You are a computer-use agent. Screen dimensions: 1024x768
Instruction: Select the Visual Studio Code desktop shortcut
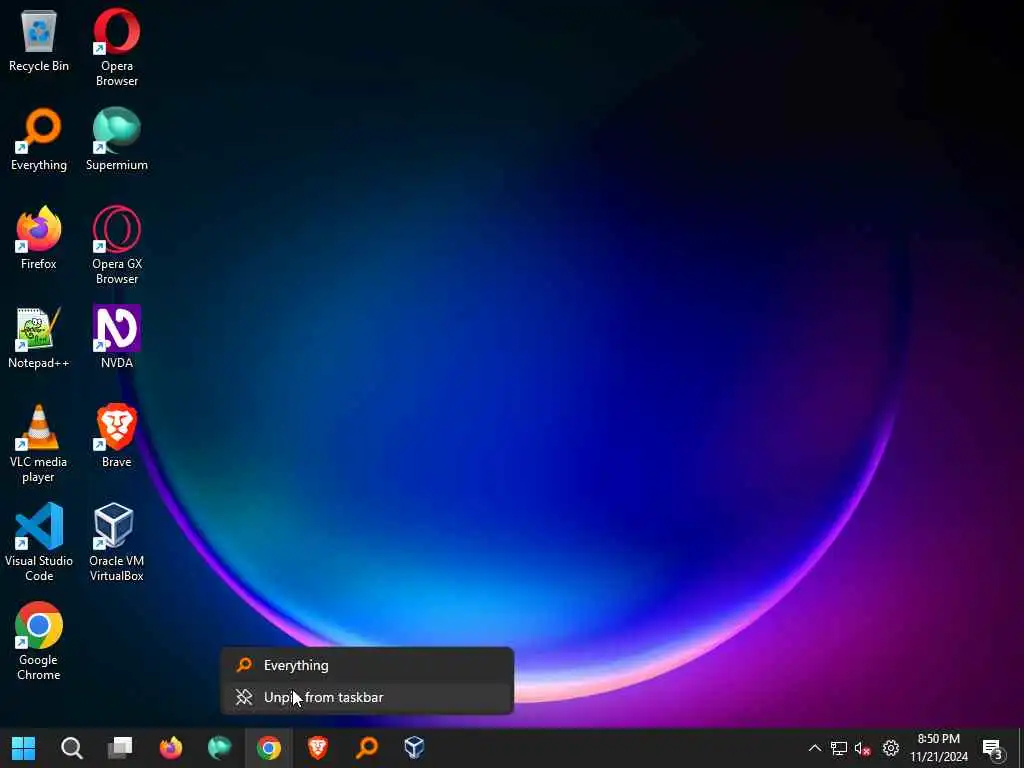pos(39,543)
